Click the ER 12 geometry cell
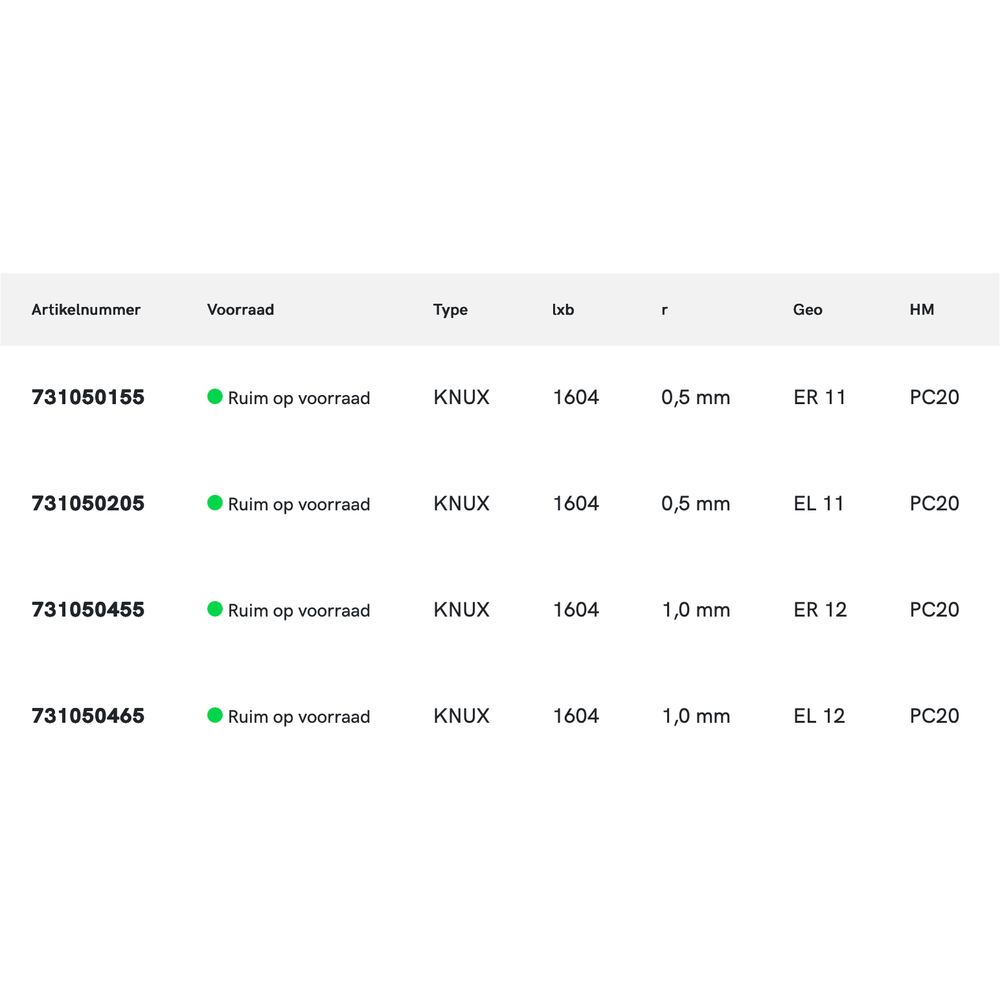The height and width of the screenshot is (1000, 1000). 820,609
